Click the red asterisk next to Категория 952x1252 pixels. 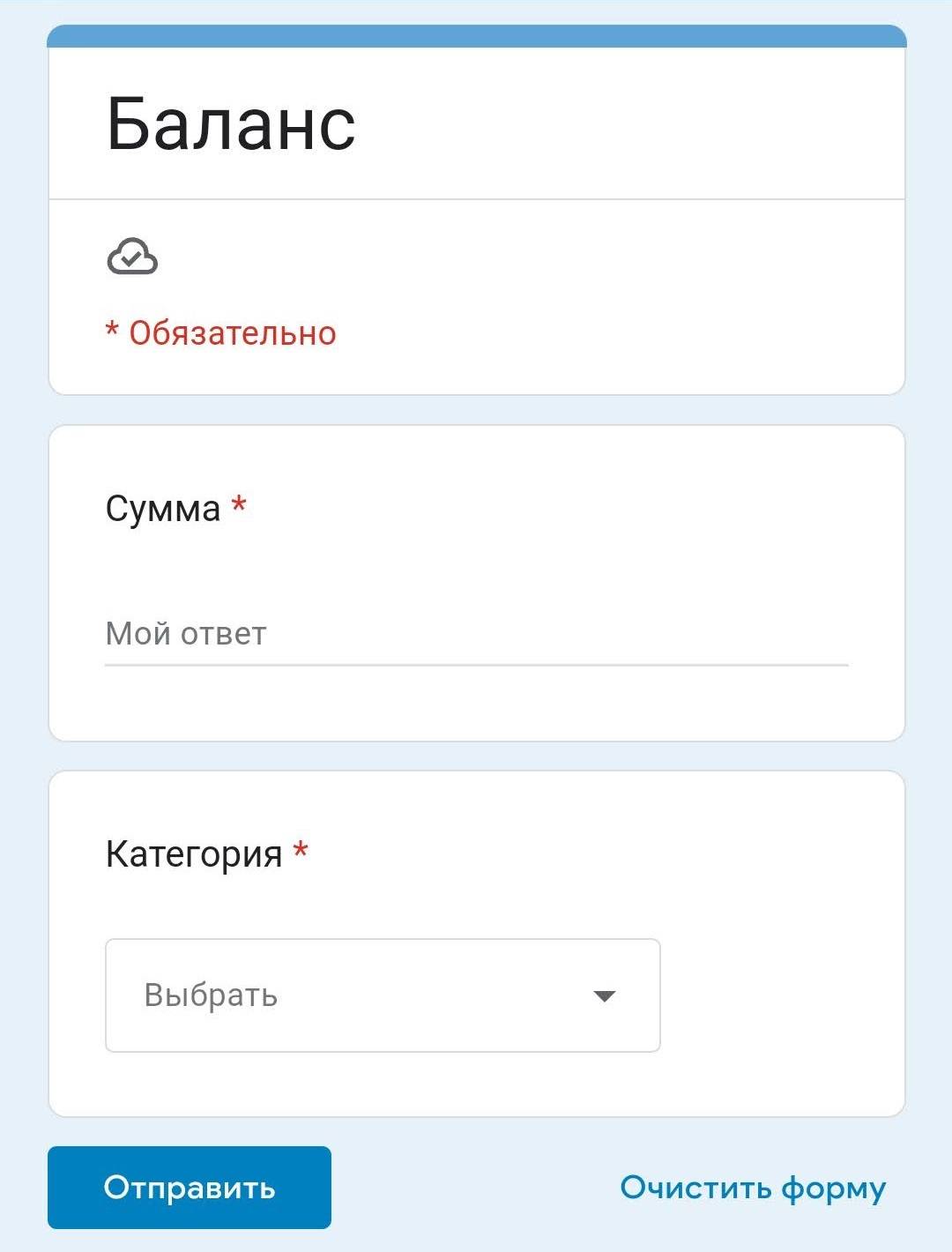[x=301, y=850]
